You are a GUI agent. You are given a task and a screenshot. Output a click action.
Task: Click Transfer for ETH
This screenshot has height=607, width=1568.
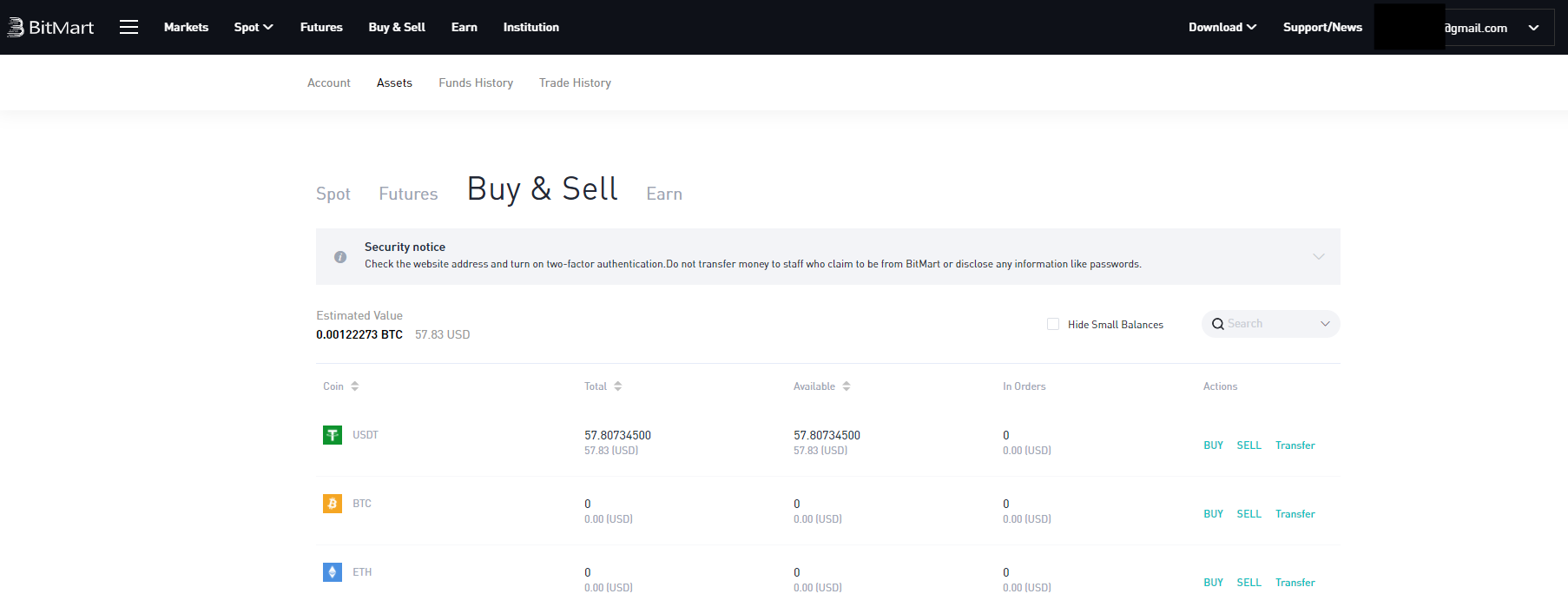[x=1295, y=583]
